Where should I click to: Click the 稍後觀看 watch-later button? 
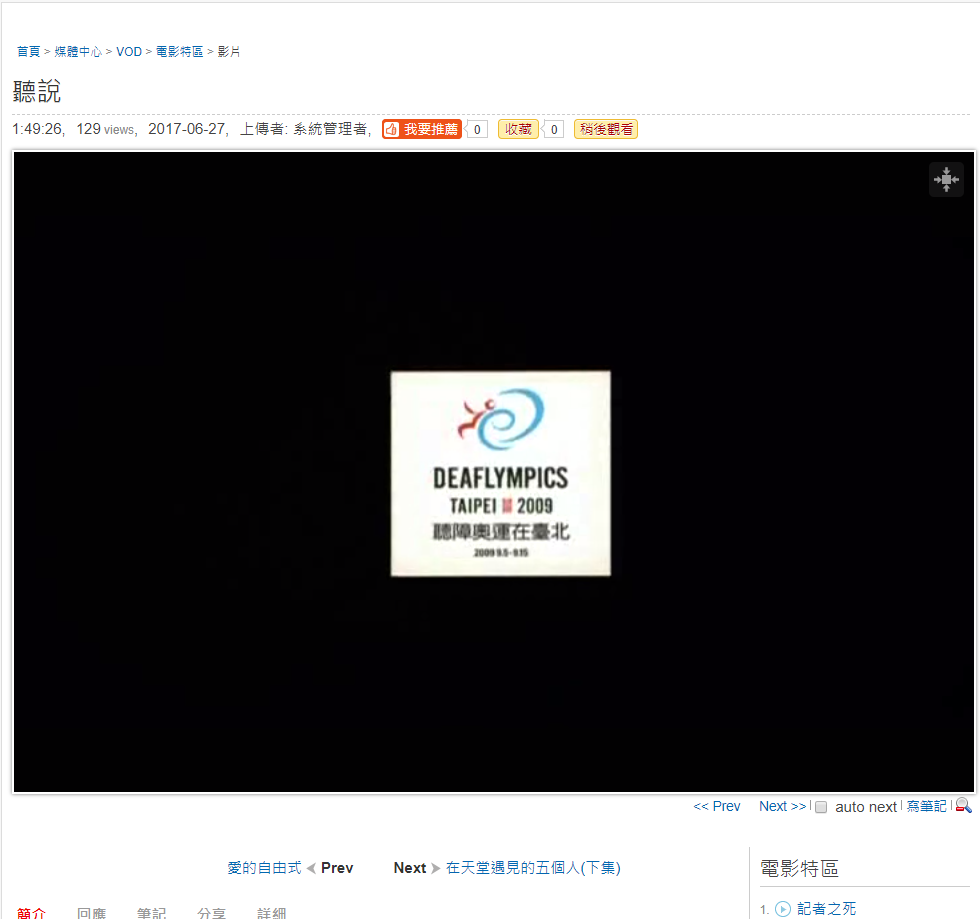605,128
